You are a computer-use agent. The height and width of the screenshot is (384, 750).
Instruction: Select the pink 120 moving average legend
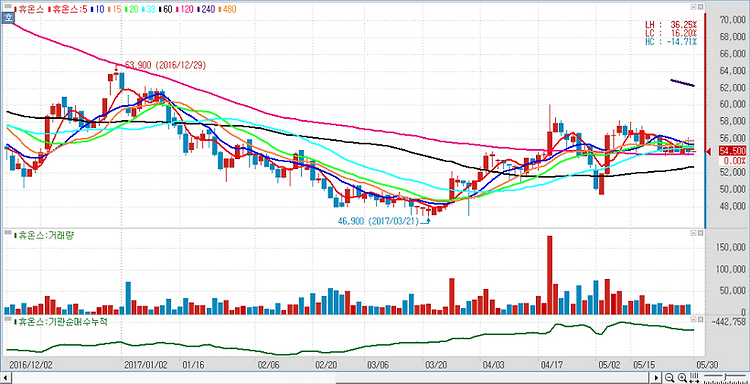[x=185, y=9]
